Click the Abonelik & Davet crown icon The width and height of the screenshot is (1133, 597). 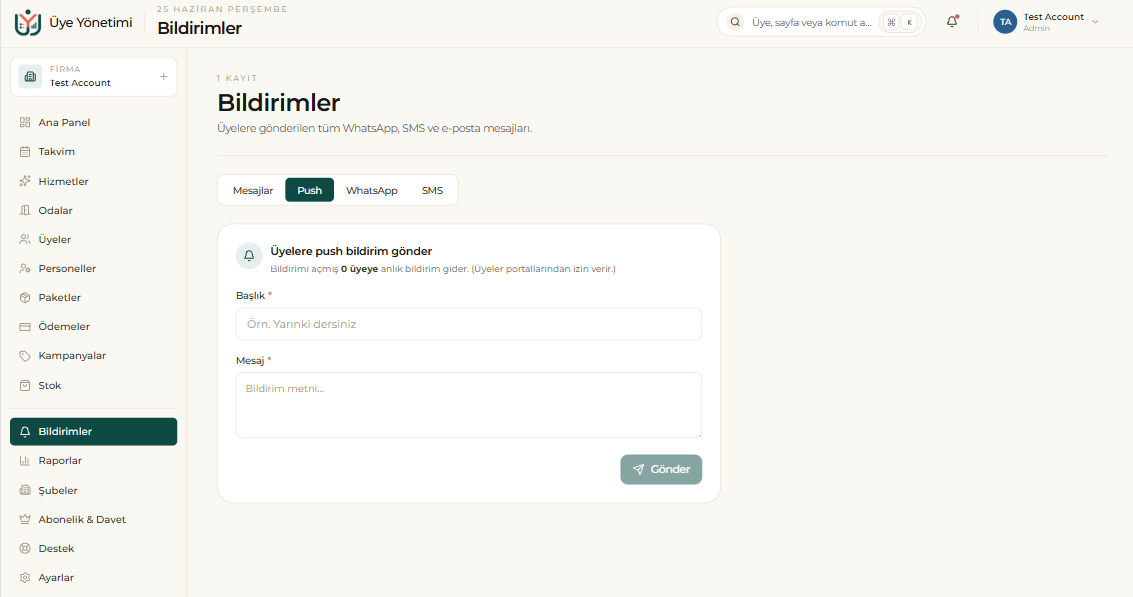coord(25,519)
